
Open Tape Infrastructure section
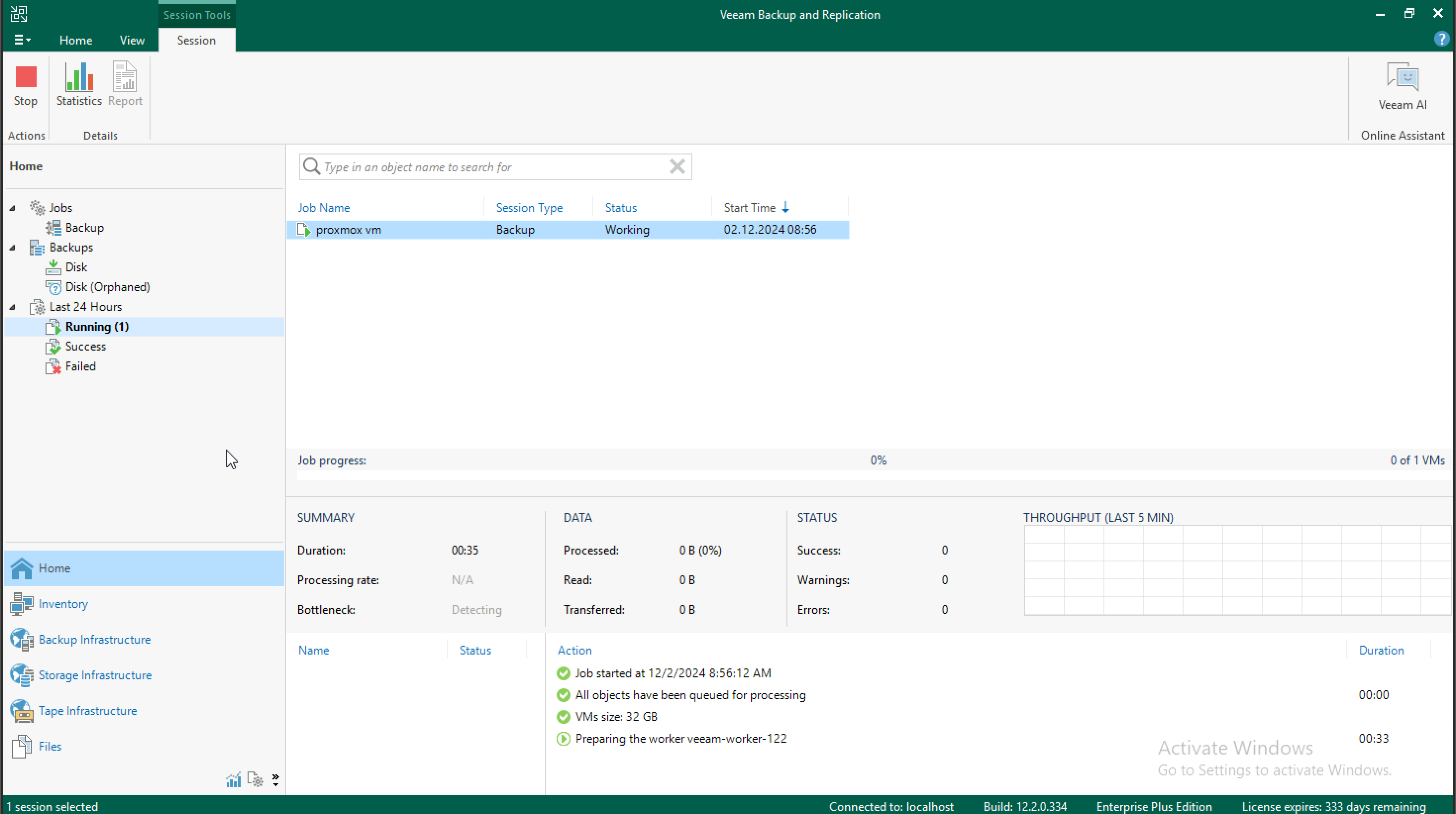pos(87,710)
